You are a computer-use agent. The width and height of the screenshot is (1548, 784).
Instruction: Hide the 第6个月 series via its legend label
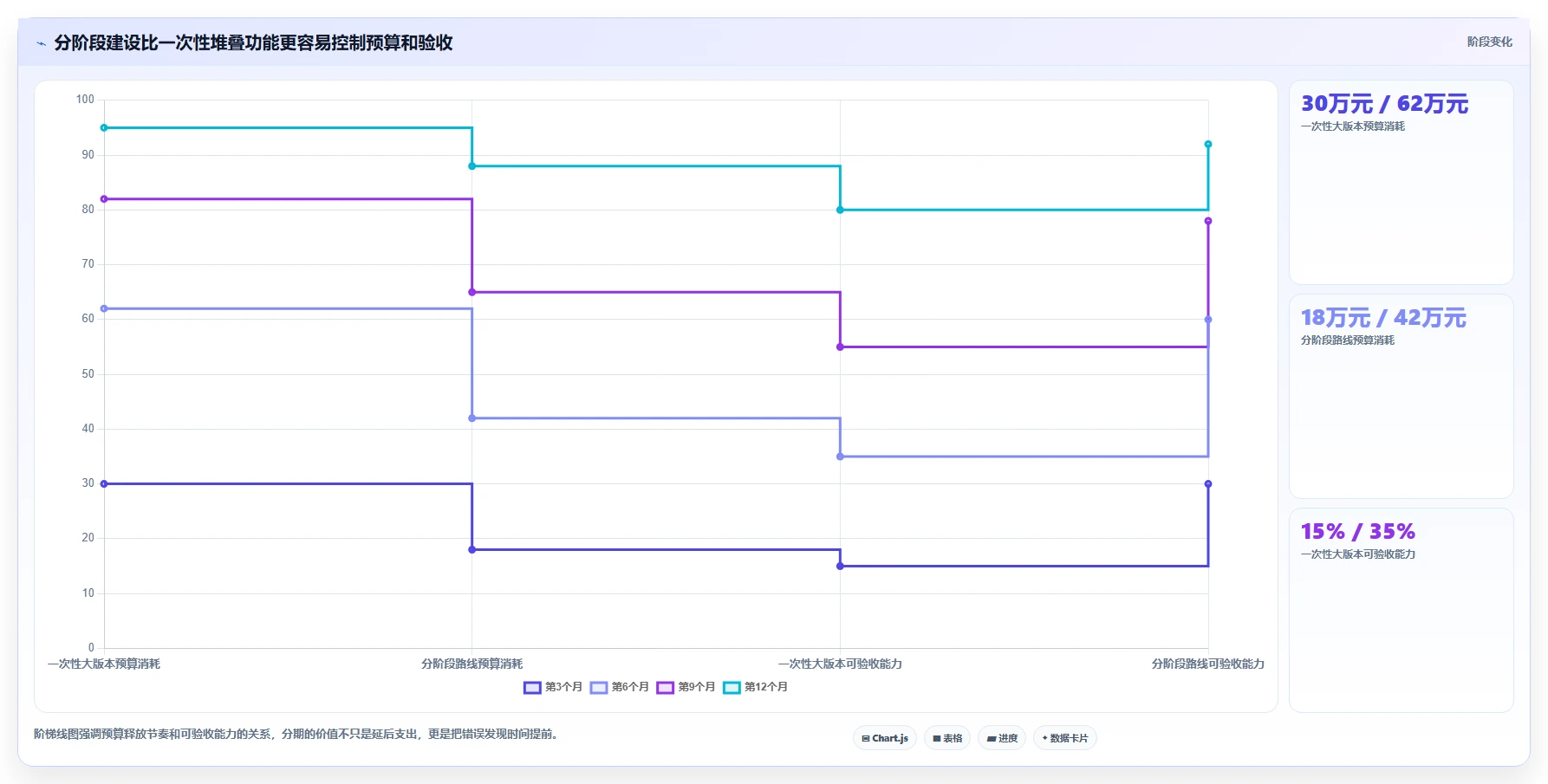[x=631, y=687]
